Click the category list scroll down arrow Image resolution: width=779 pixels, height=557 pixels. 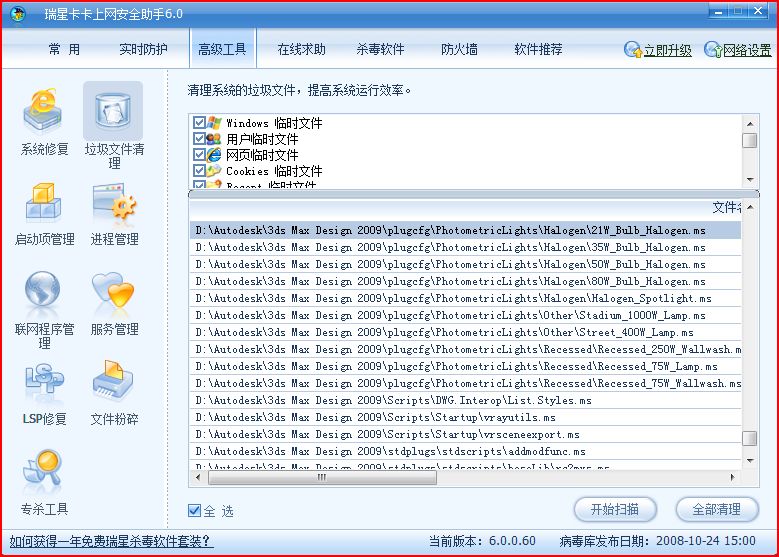click(x=750, y=180)
